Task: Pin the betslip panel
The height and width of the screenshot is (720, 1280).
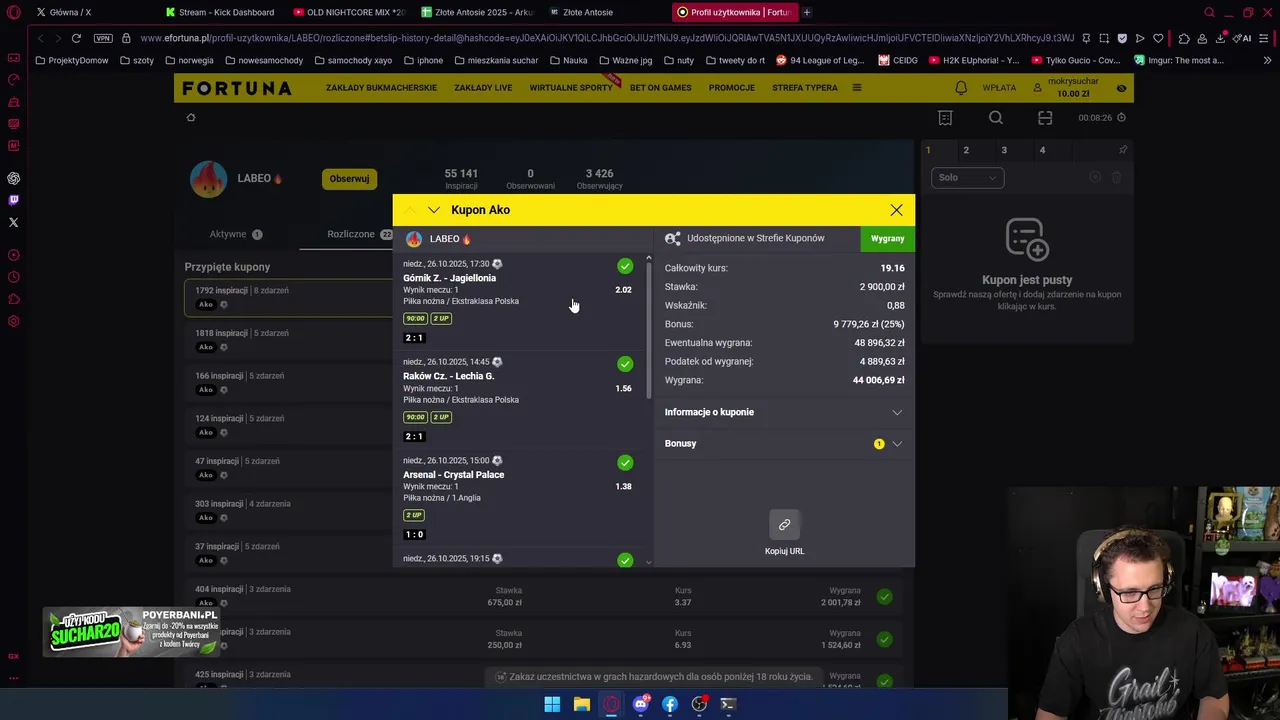Action: [1122, 150]
